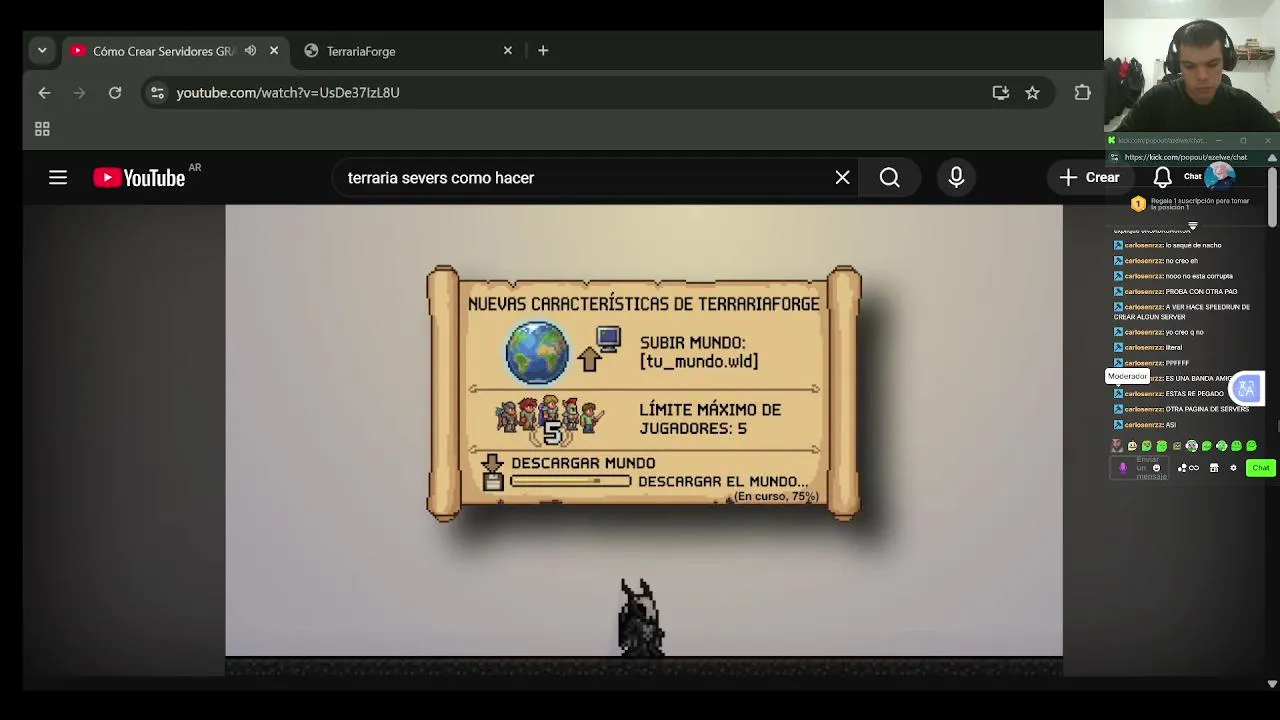Image resolution: width=1280 pixels, height=720 pixels.
Task: Click carlosenrzz on 'OTRA PAGINA DE SERVERS'
Action: pyautogui.click(x=1144, y=409)
